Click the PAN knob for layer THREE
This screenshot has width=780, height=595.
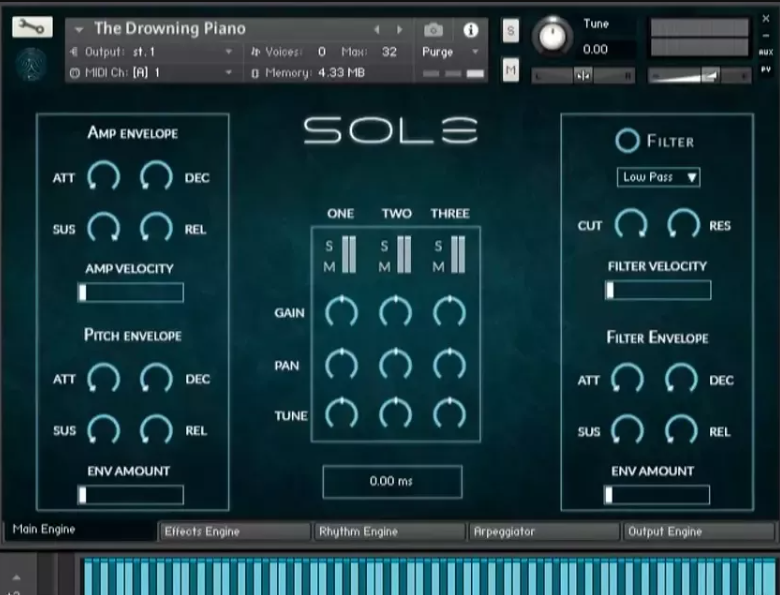pos(449,364)
